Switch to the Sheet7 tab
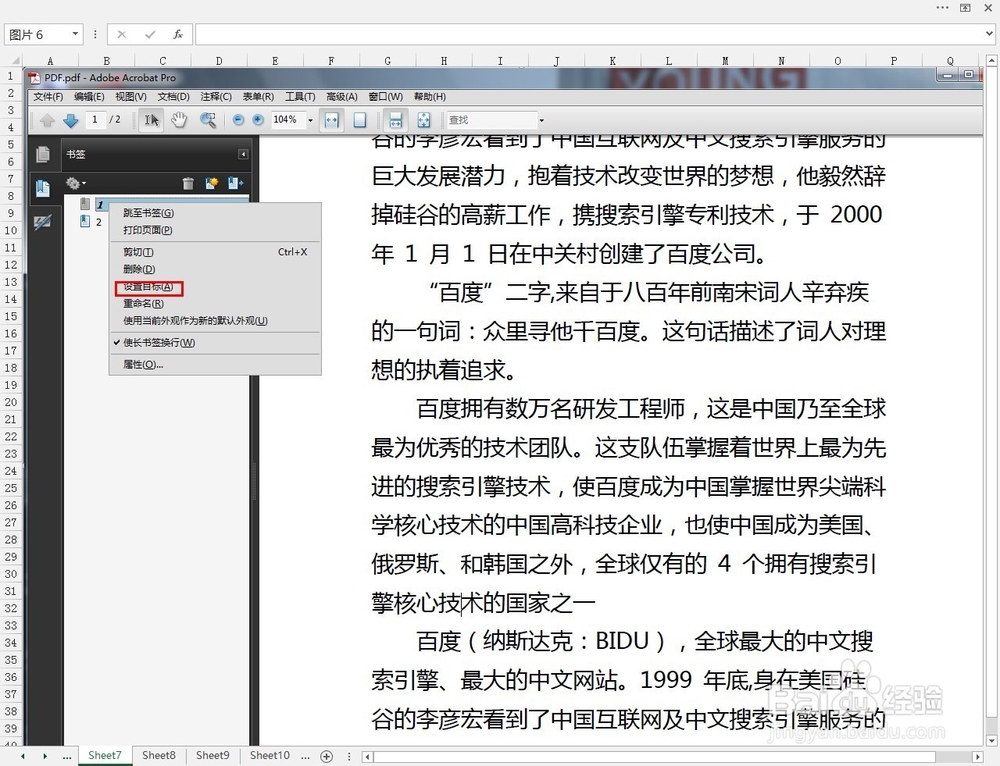The height and width of the screenshot is (766, 1000). [105, 756]
